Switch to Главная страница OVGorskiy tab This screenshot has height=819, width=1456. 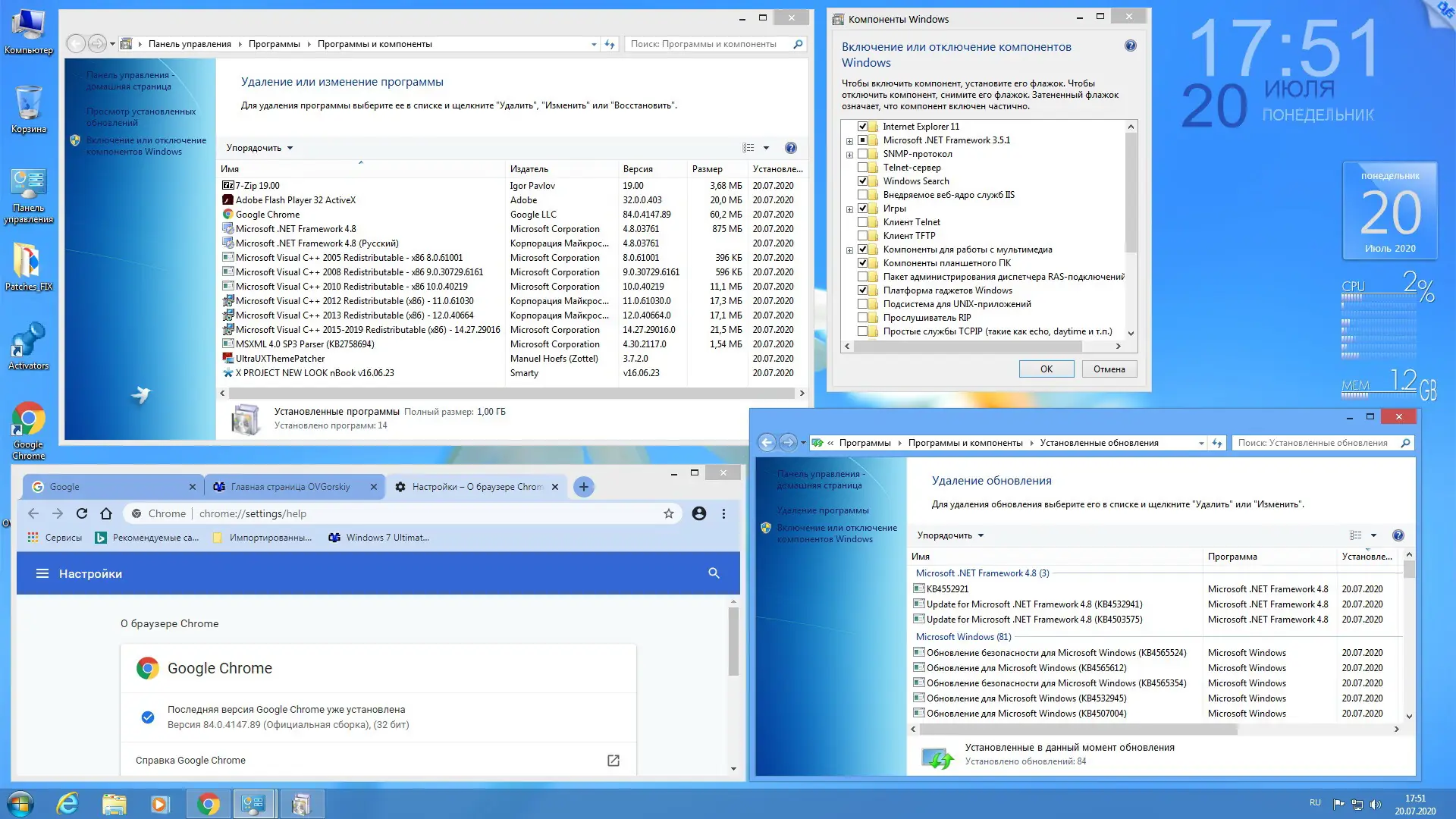click(x=290, y=487)
